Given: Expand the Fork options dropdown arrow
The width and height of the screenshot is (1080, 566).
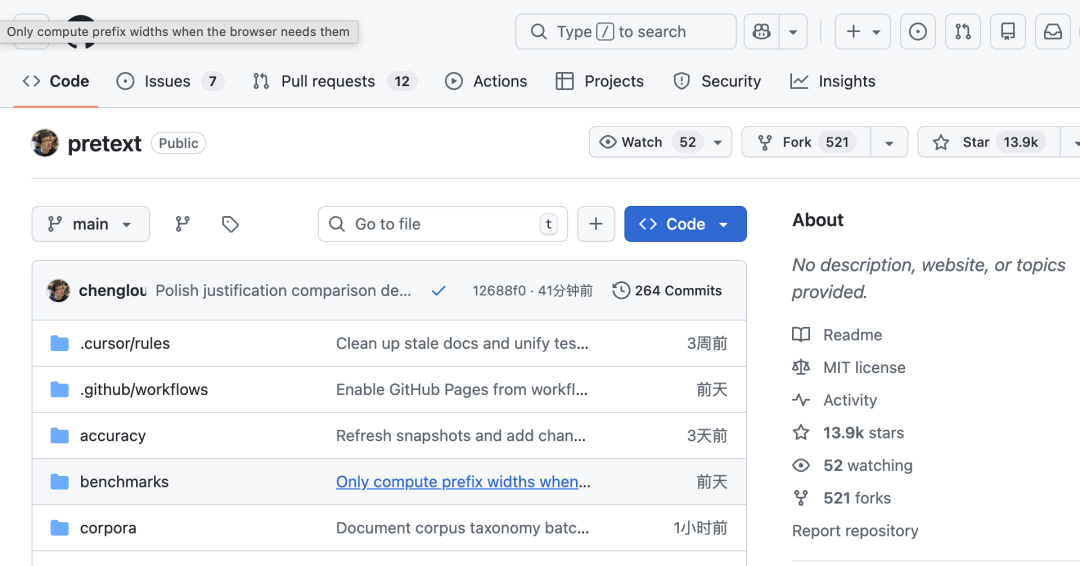Looking at the screenshot, I should tap(889, 143).
